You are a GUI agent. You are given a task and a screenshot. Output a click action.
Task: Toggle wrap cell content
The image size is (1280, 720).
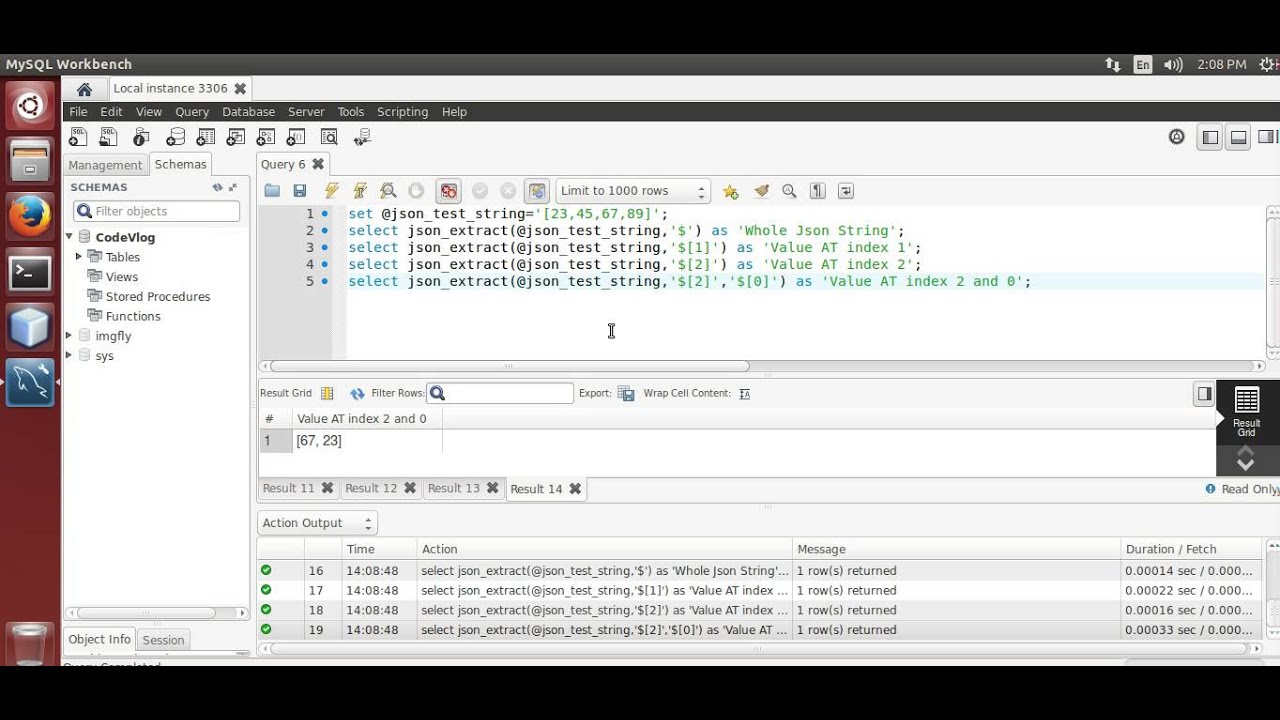click(x=744, y=394)
